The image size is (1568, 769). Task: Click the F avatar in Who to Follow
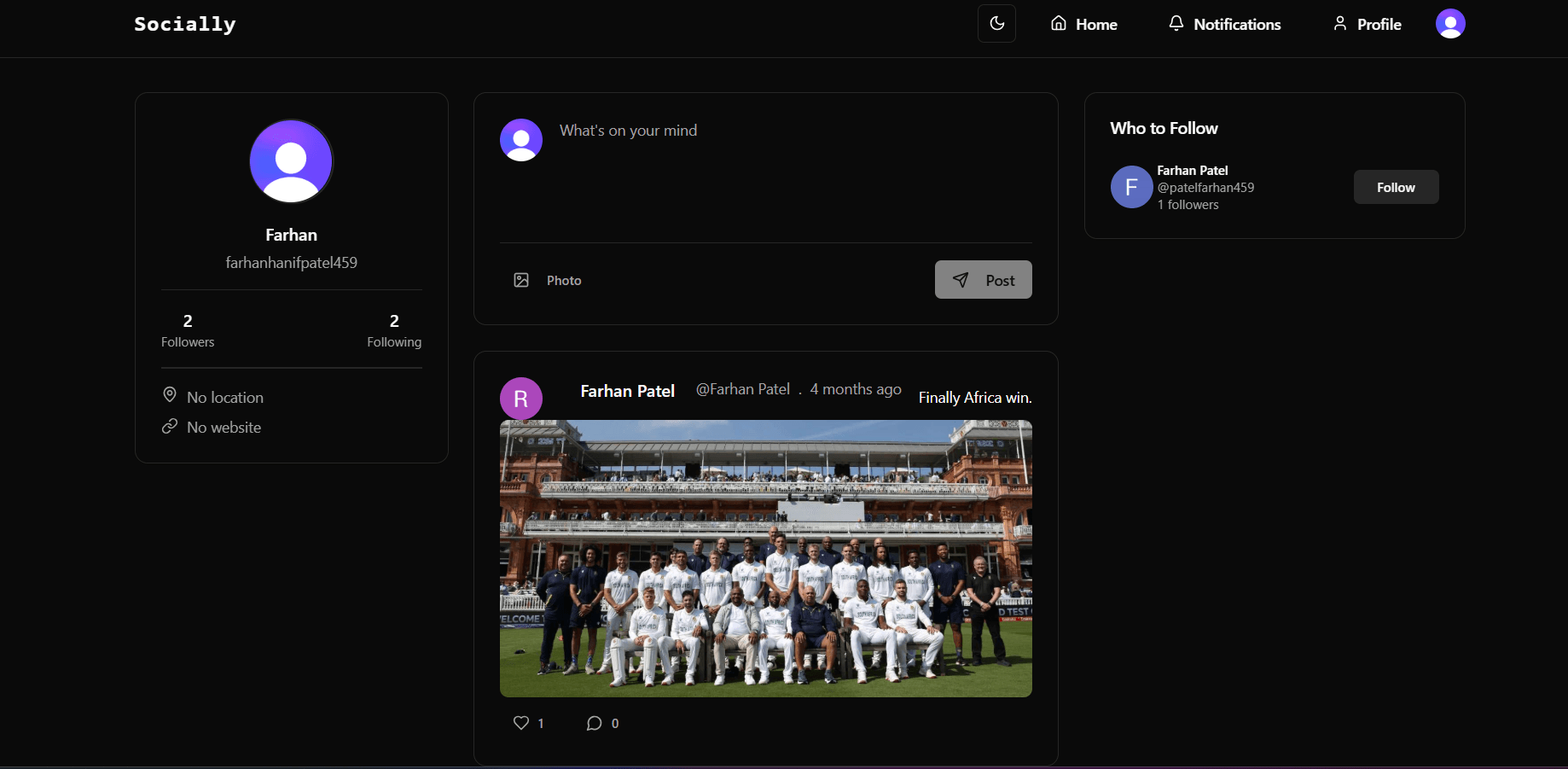tap(1131, 187)
